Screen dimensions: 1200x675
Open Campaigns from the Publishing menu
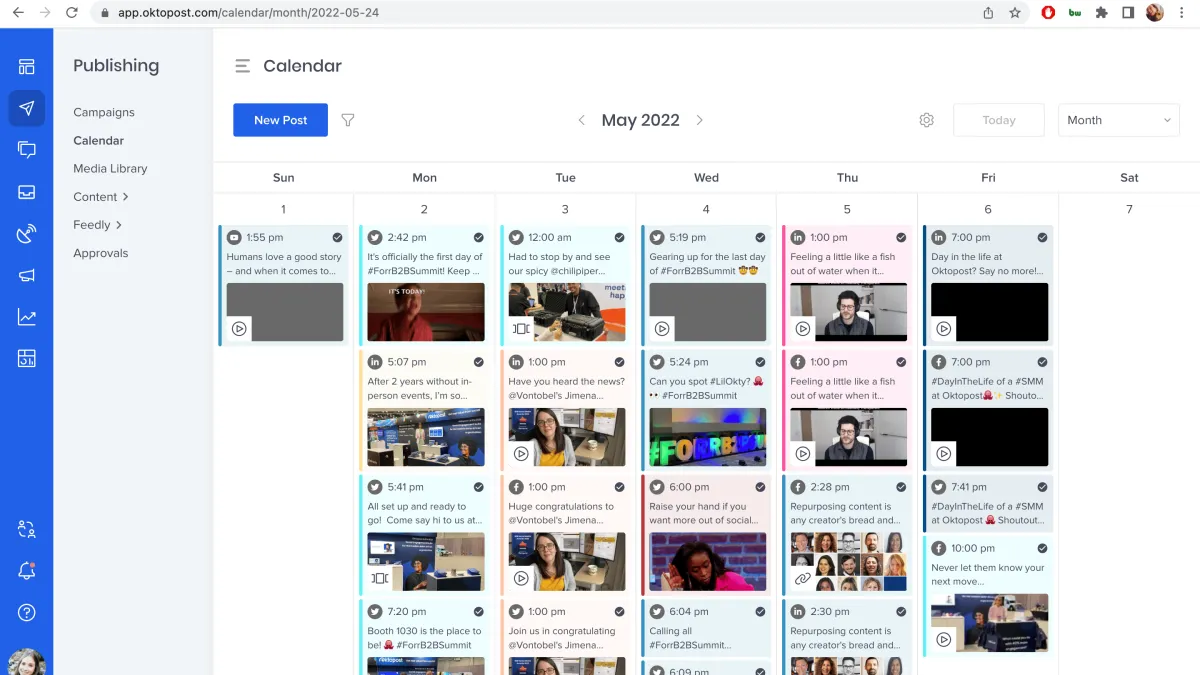[x=103, y=112]
